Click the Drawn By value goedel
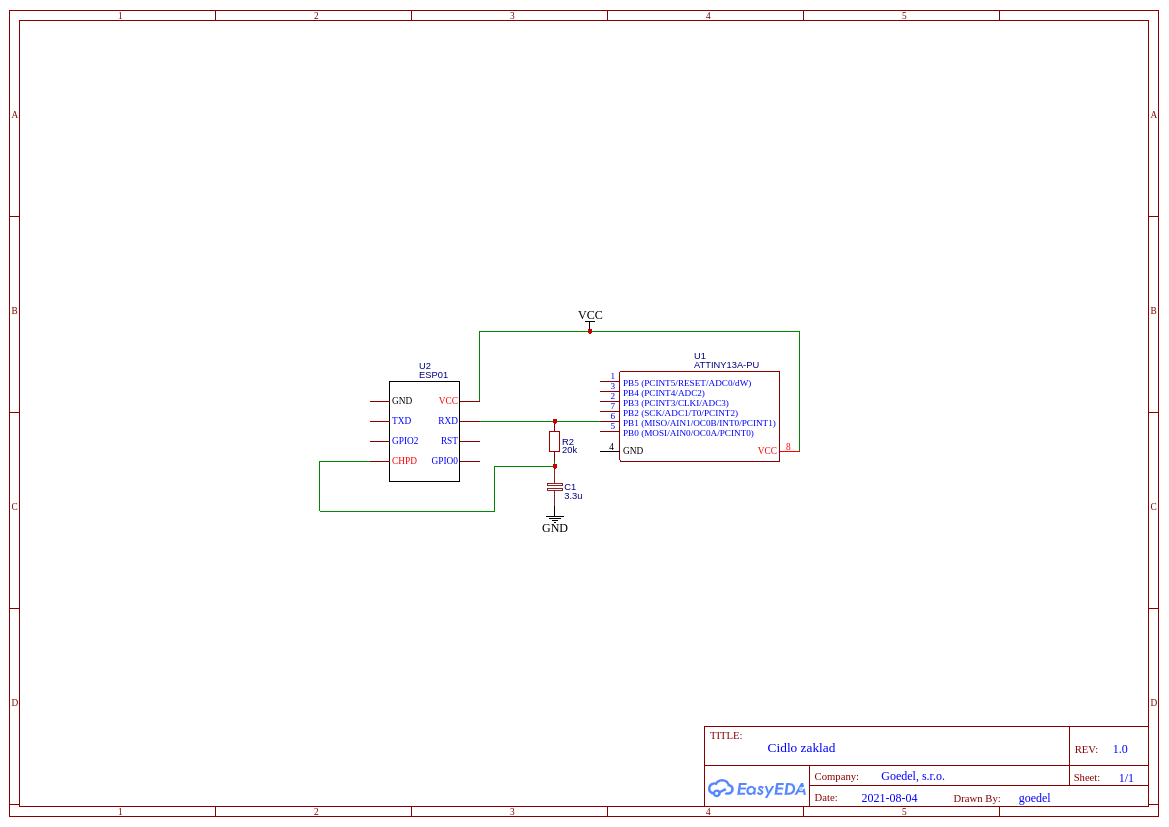The width and height of the screenshot is (1169, 827). (1034, 798)
